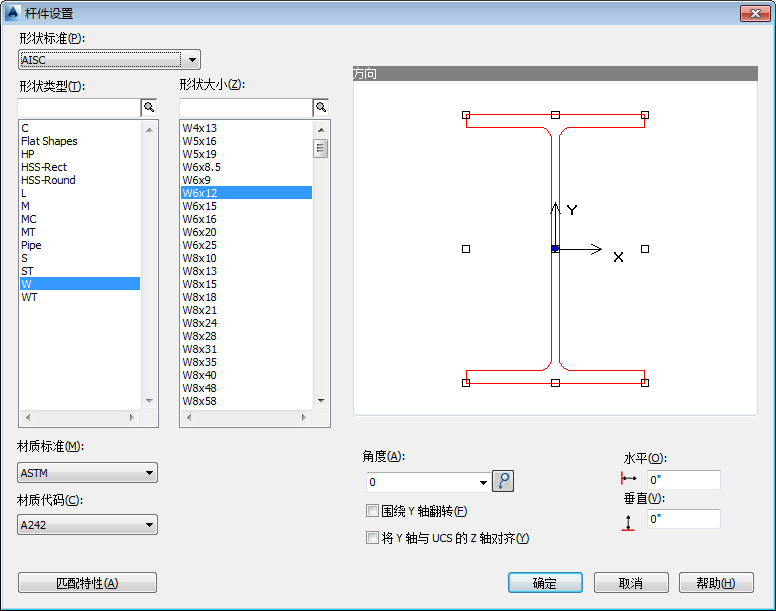The width and height of the screenshot is (776, 611).
Task: Select shape size W4x13
Action: [246, 128]
